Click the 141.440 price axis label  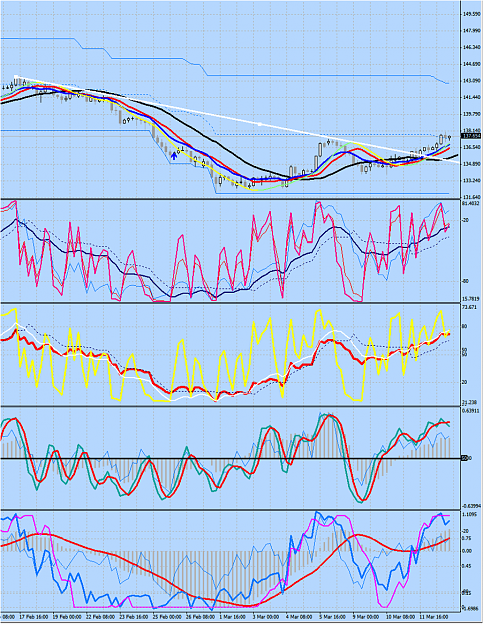(x=472, y=97)
